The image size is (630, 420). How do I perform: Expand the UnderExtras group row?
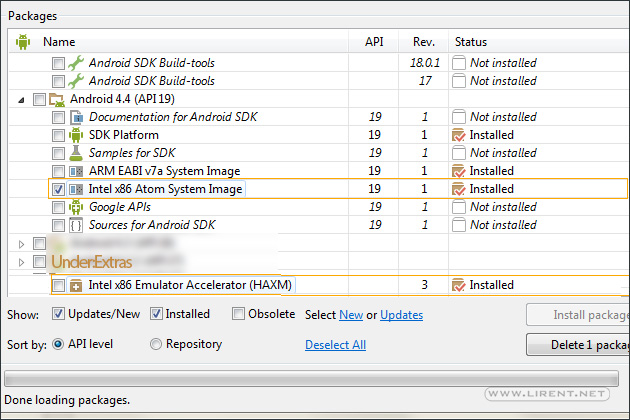pos(21,262)
